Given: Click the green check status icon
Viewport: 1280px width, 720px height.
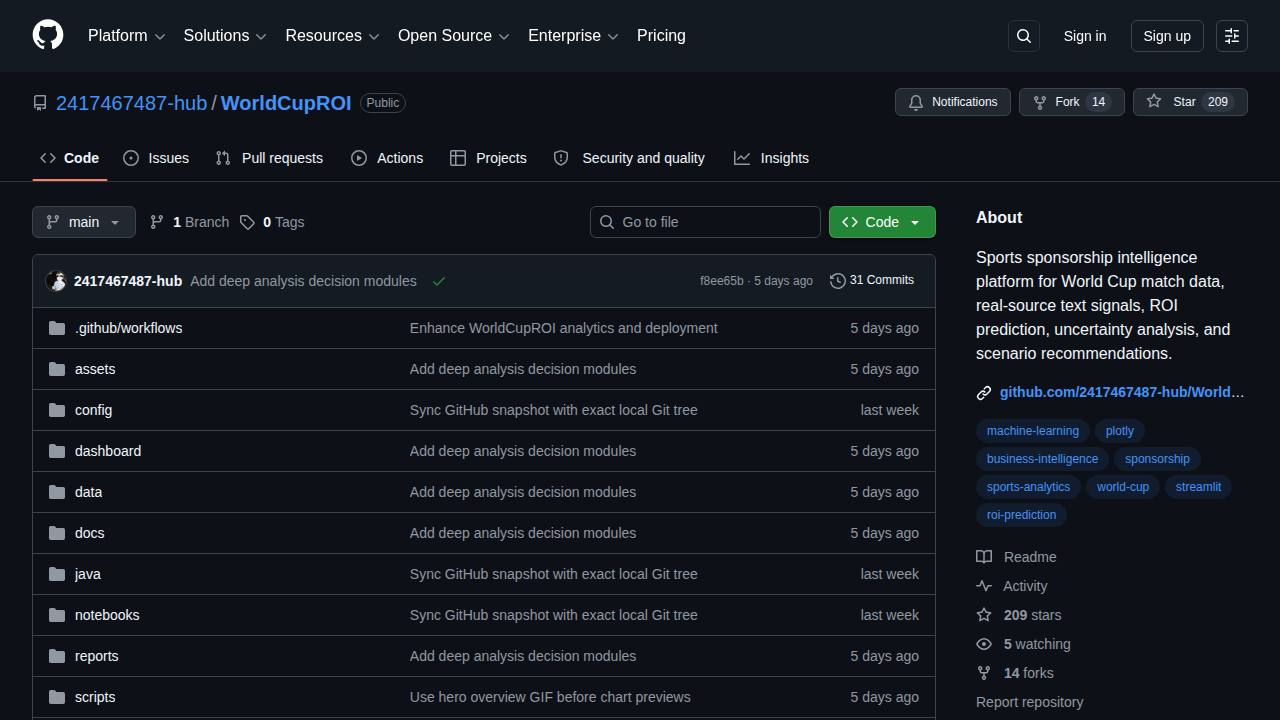Looking at the screenshot, I should [x=438, y=281].
